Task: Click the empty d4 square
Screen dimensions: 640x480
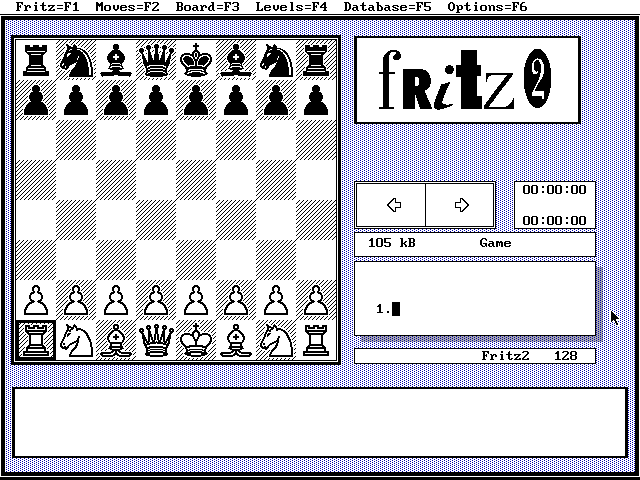Action: point(156,220)
